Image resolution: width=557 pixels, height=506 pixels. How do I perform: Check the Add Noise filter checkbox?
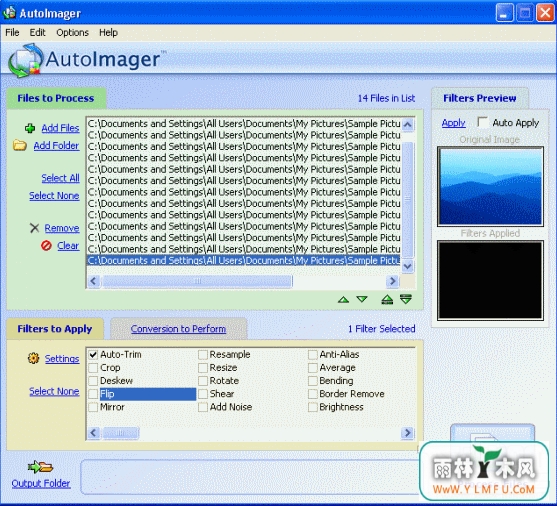coord(203,407)
